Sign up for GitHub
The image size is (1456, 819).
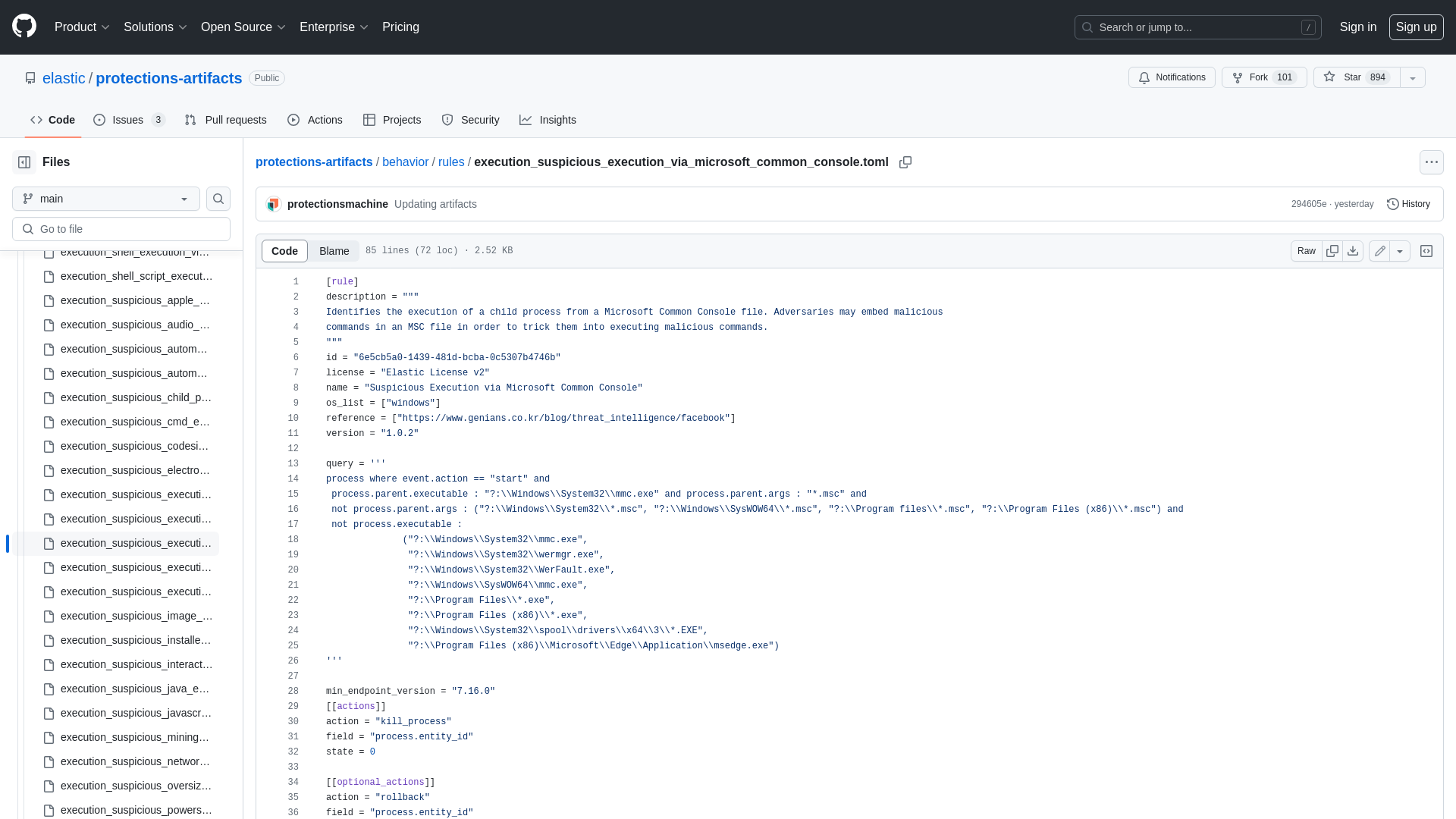(1416, 27)
